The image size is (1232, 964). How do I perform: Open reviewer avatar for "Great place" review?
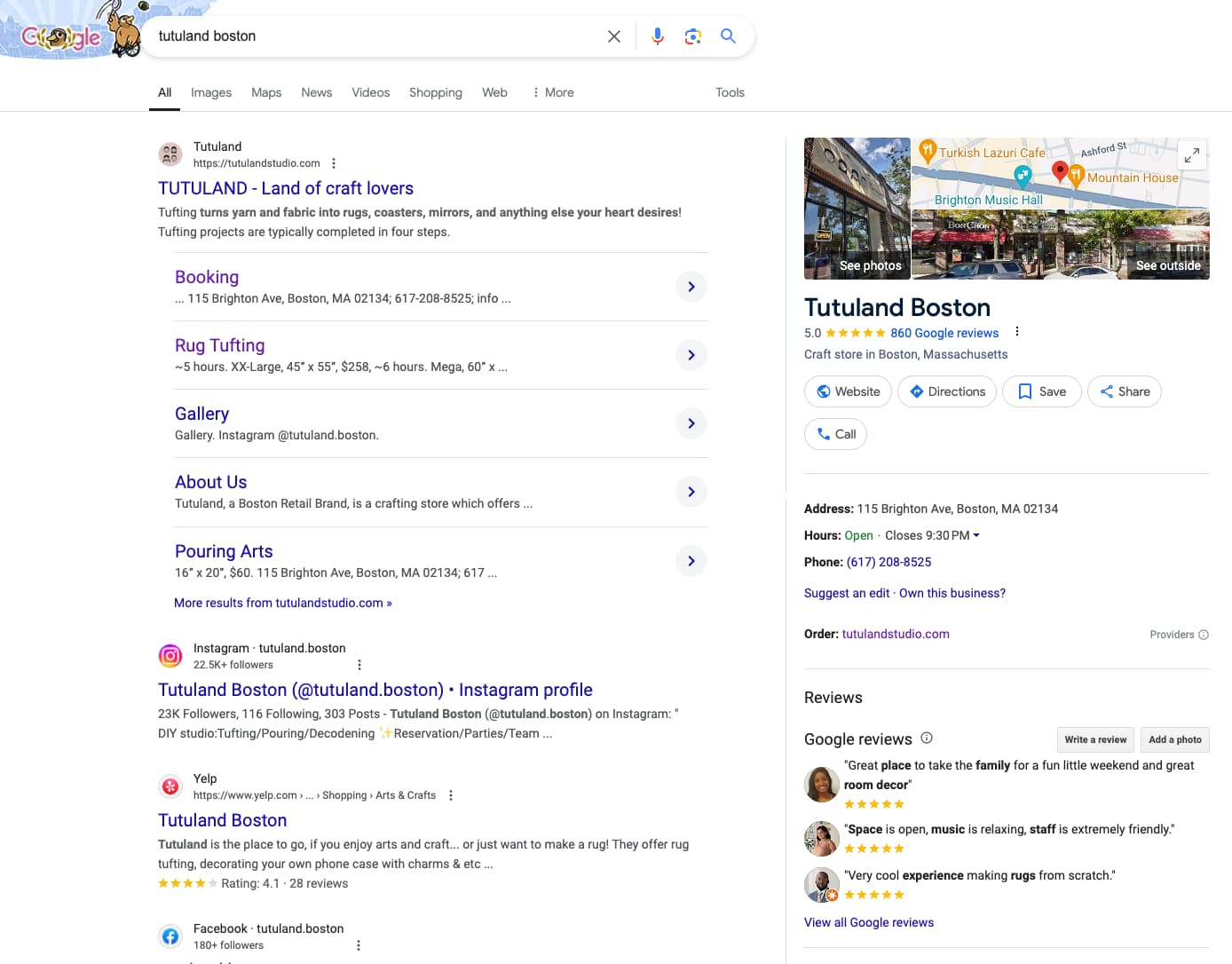click(x=822, y=785)
